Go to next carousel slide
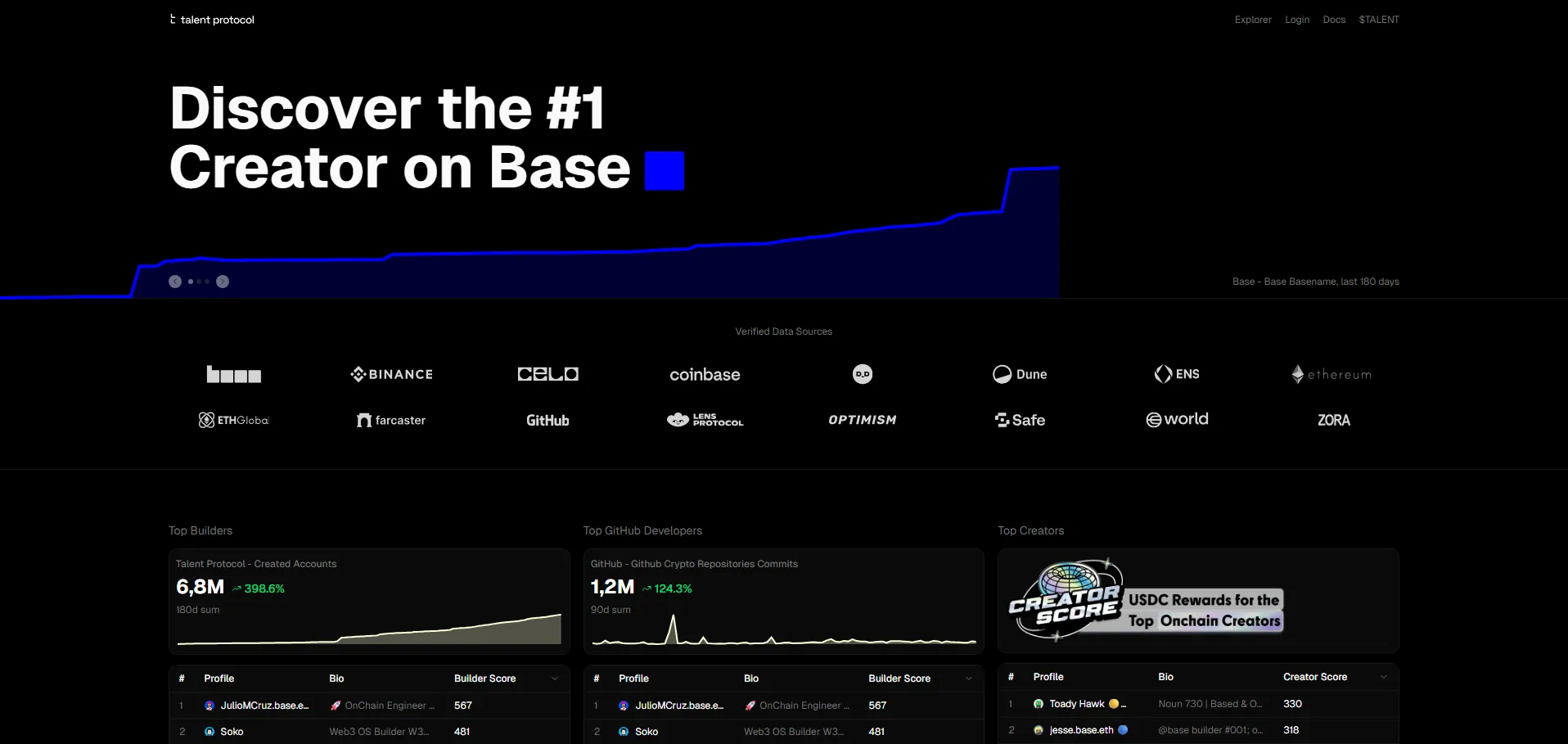Viewport: 1568px width, 744px height. pos(223,282)
